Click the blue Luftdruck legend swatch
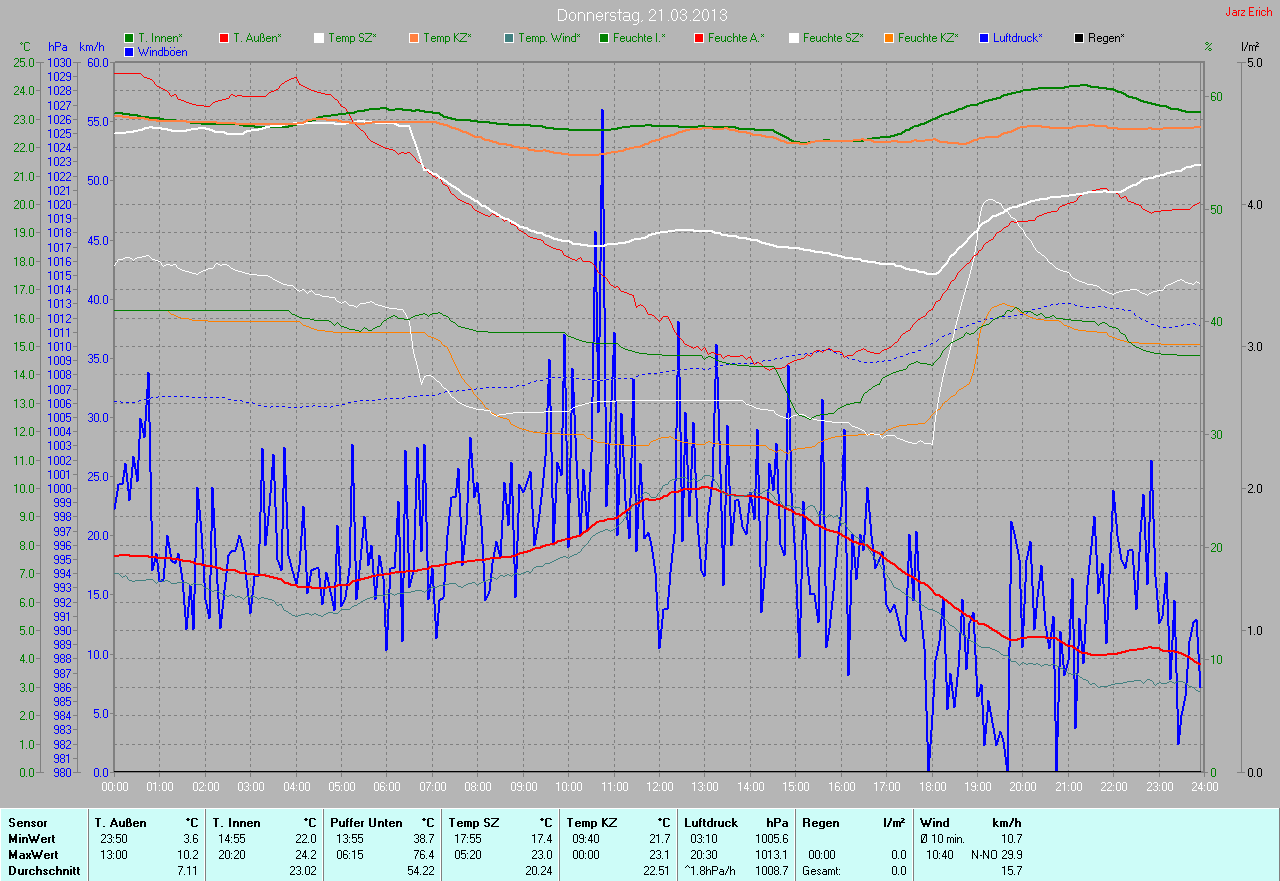The image size is (1280, 881). (984, 38)
